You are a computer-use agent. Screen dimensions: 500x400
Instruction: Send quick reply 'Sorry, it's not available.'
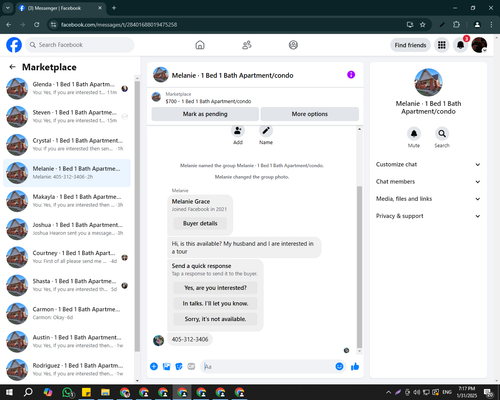pyautogui.click(x=215, y=319)
